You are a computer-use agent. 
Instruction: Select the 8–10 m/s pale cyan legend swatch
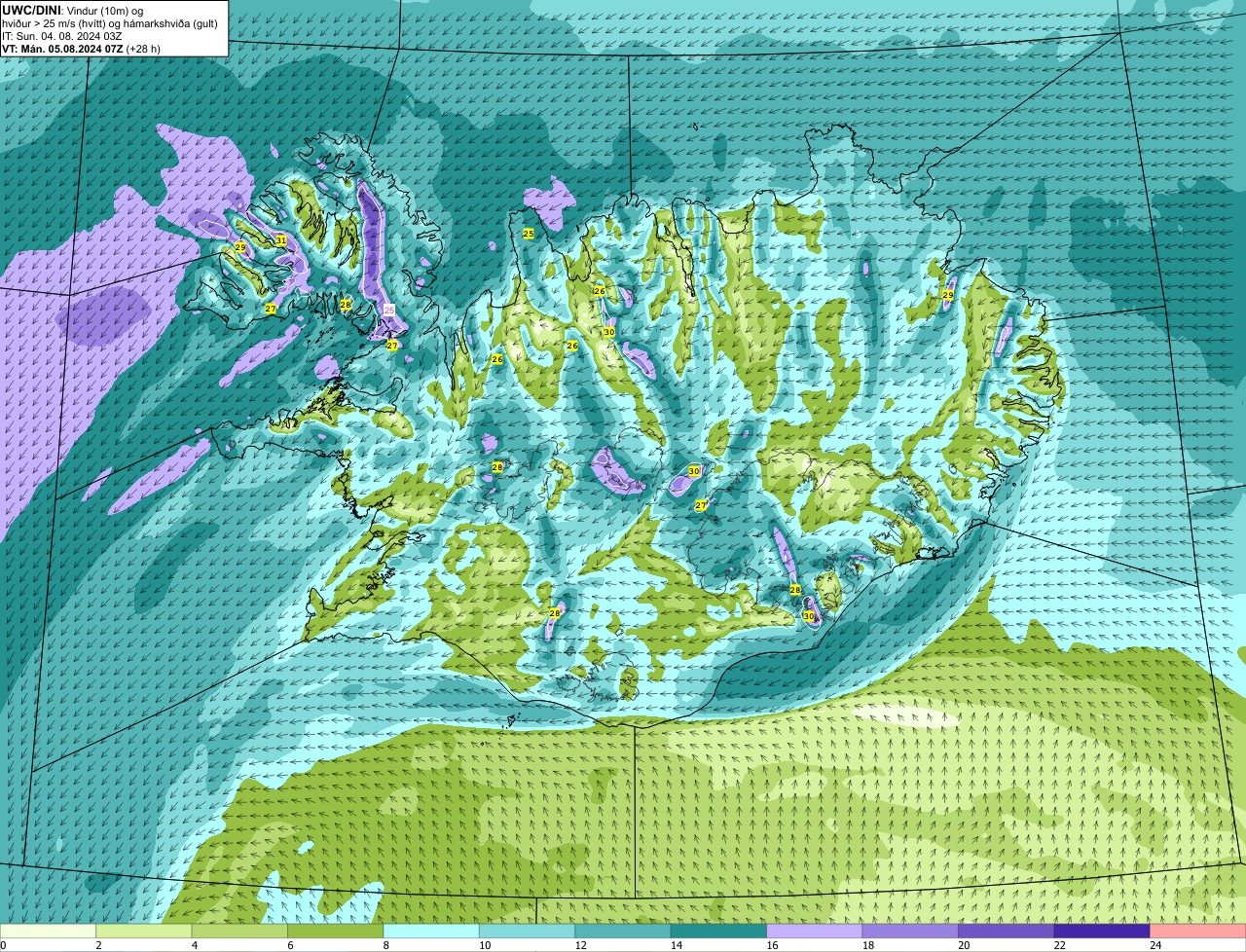[432, 932]
